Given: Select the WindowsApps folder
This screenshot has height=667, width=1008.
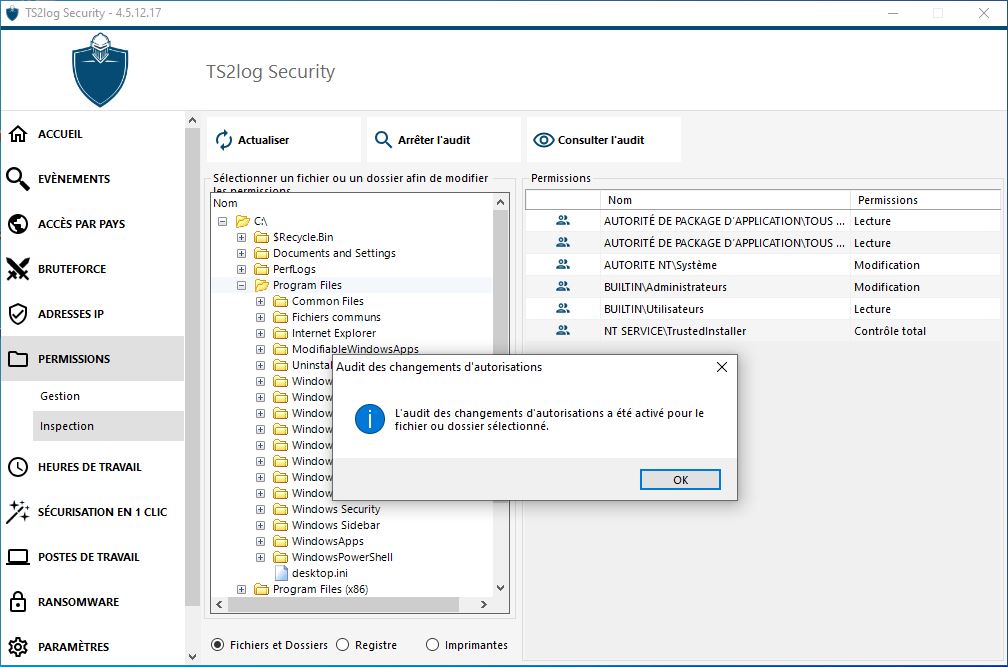Looking at the screenshot, I should pyautogui.click(x=328, y=541).
